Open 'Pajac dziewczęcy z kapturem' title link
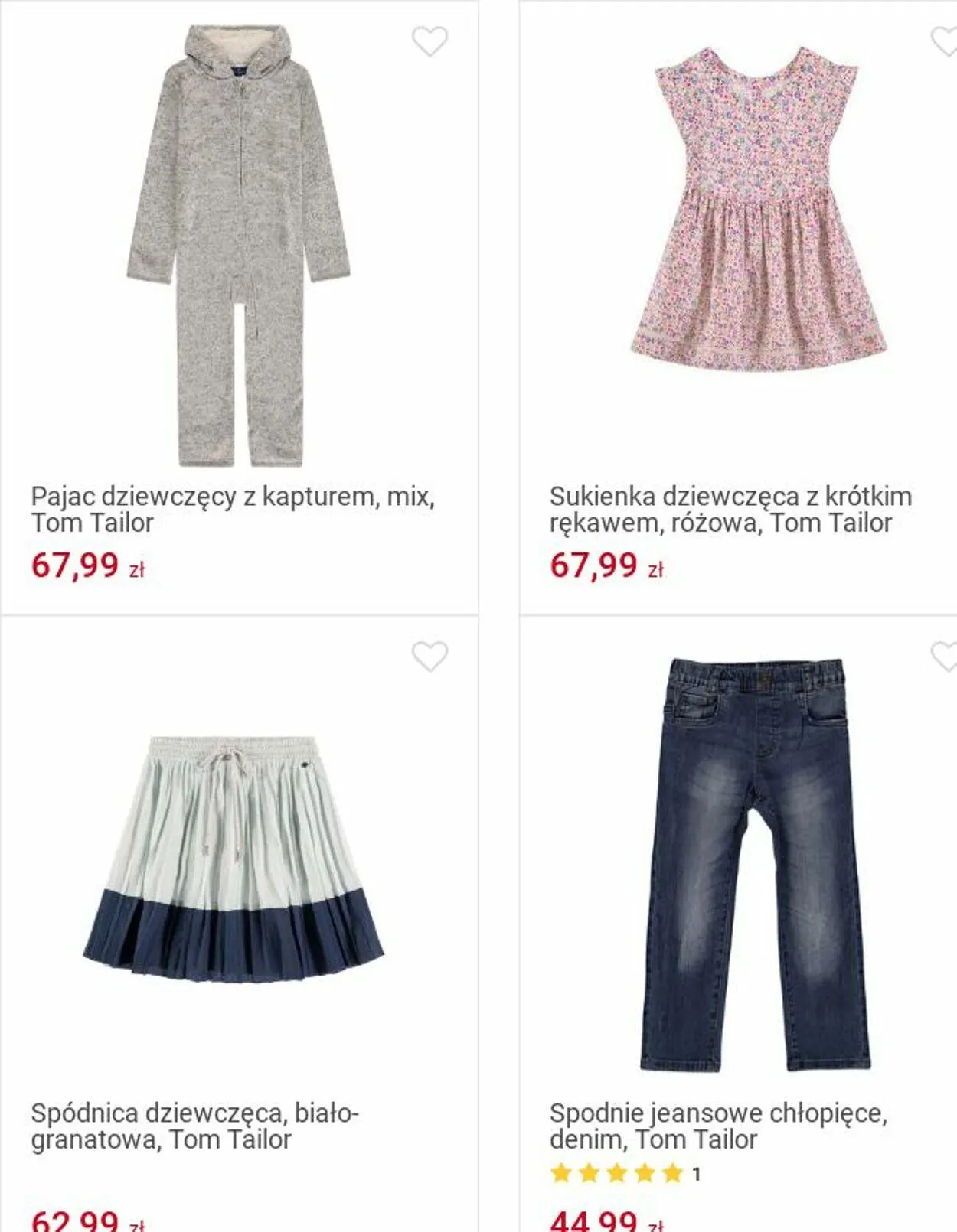 (233, 510)
